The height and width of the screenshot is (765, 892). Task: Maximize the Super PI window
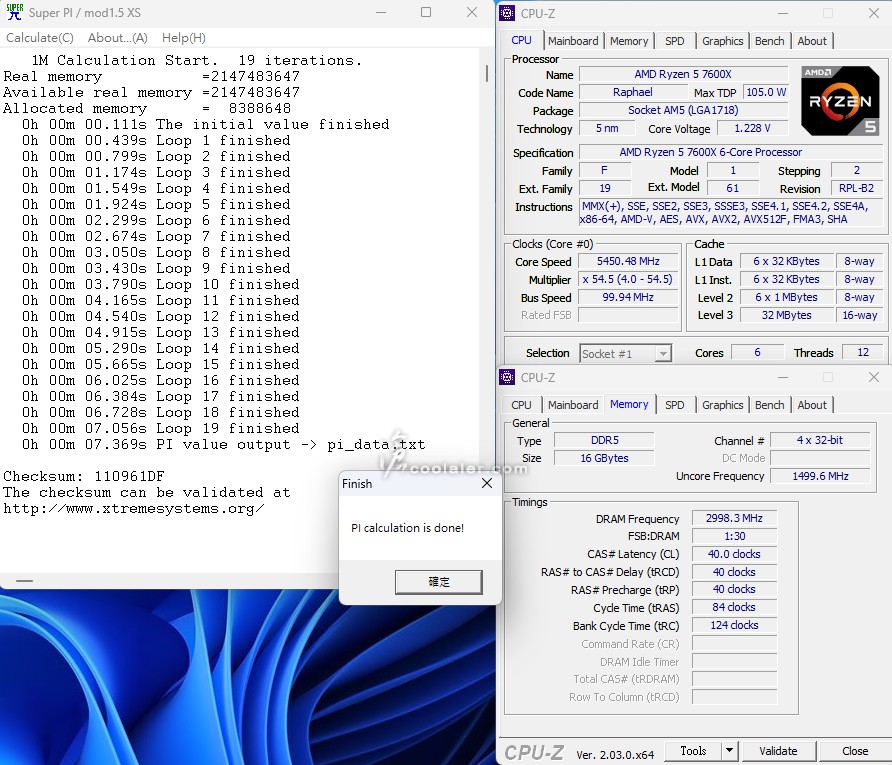click(x=426, y=13)
